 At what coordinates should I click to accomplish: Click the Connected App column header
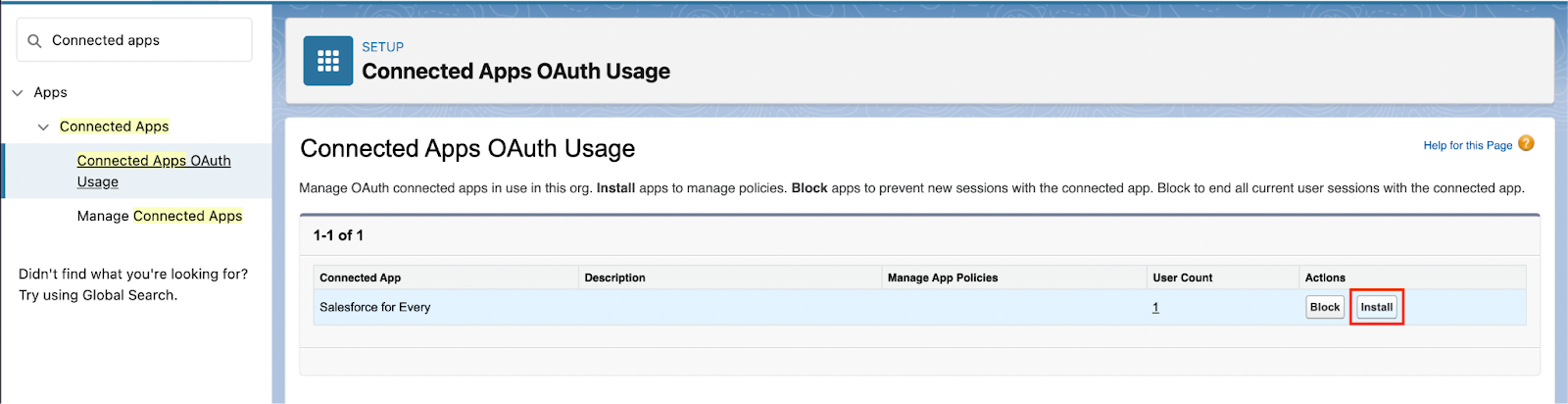360,278
